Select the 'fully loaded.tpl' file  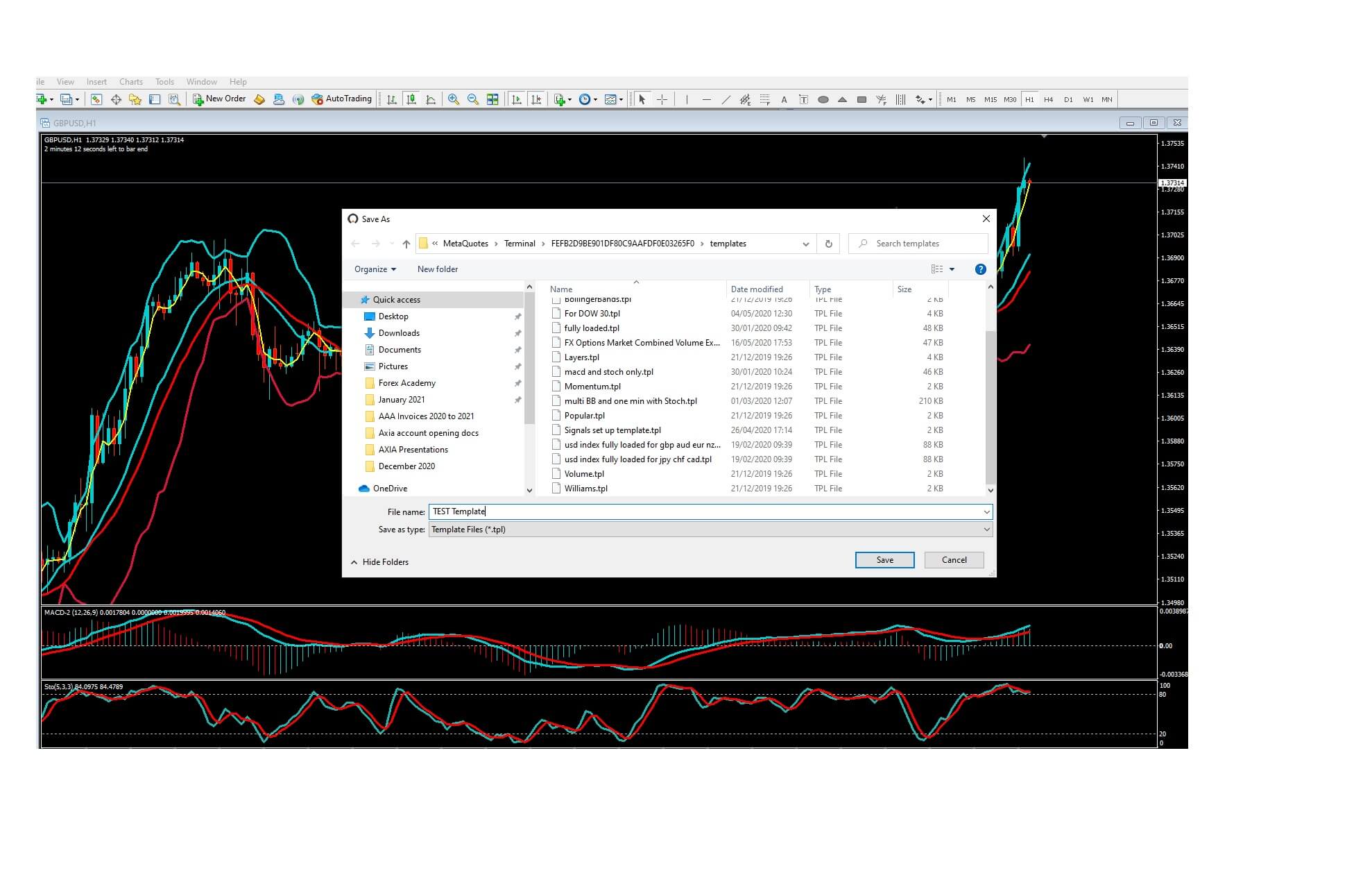(x=592, y=328)
